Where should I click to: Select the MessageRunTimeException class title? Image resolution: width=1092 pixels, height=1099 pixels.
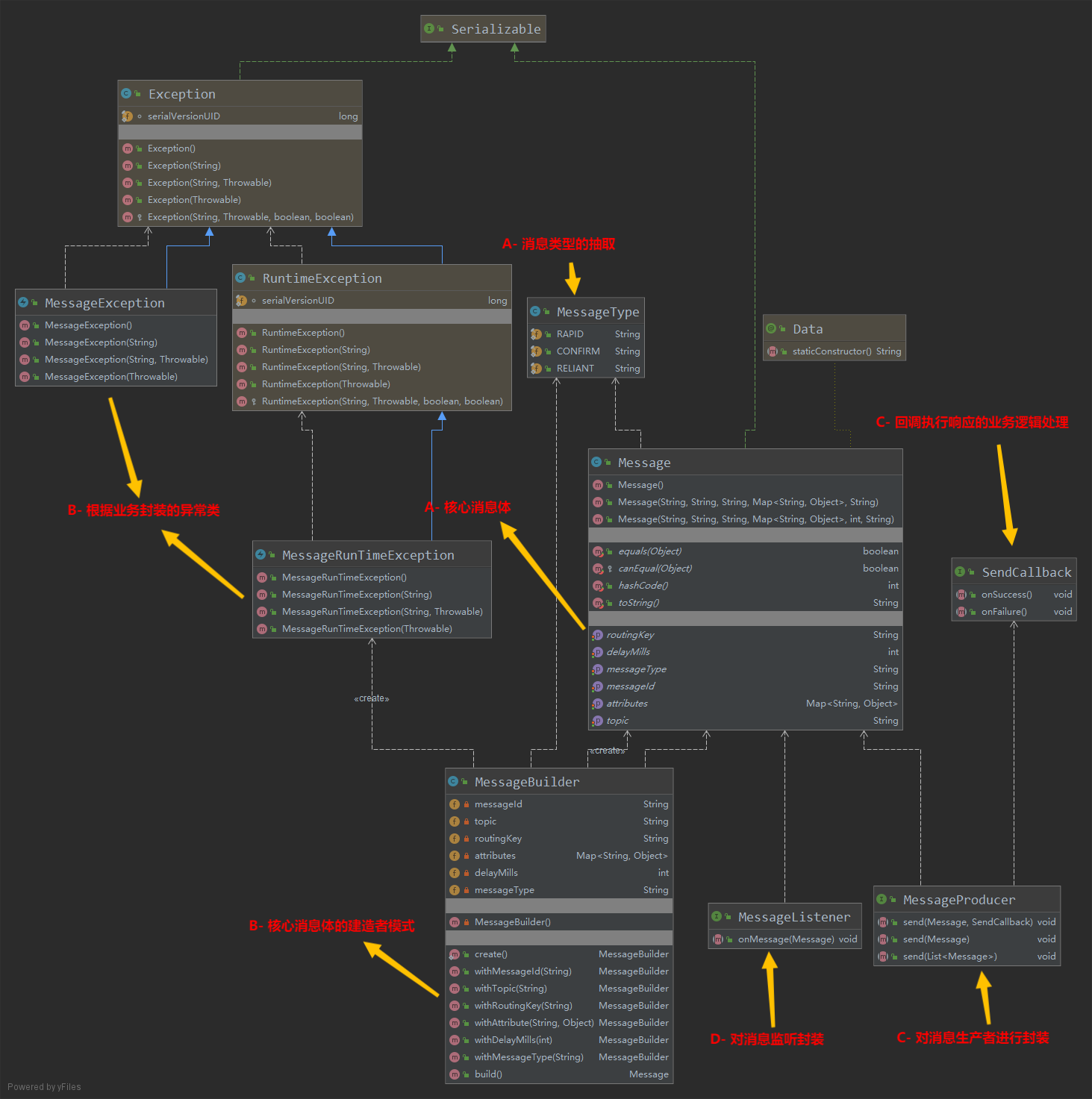(368, 554)
